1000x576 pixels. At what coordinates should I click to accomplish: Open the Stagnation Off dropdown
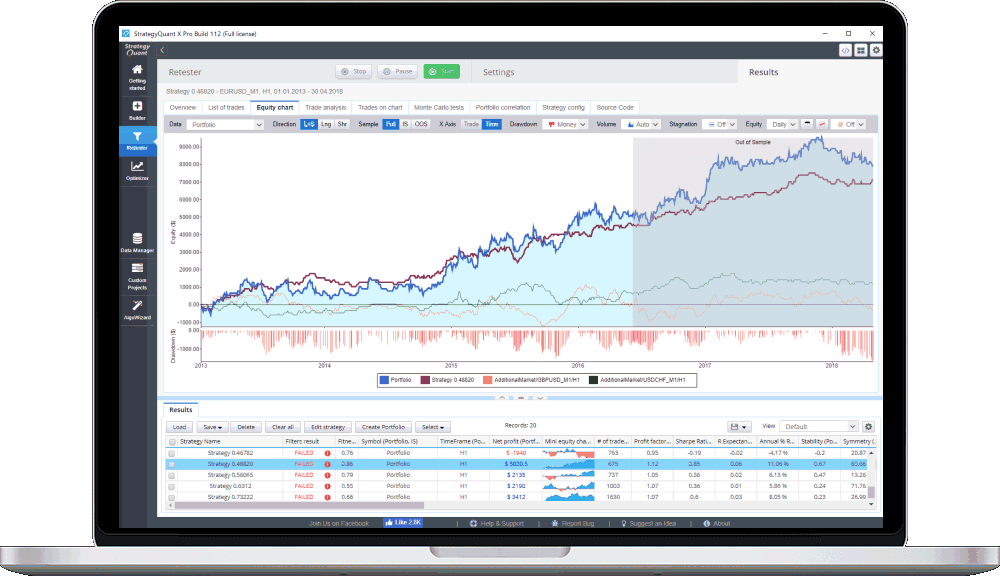tap(719, 124)
